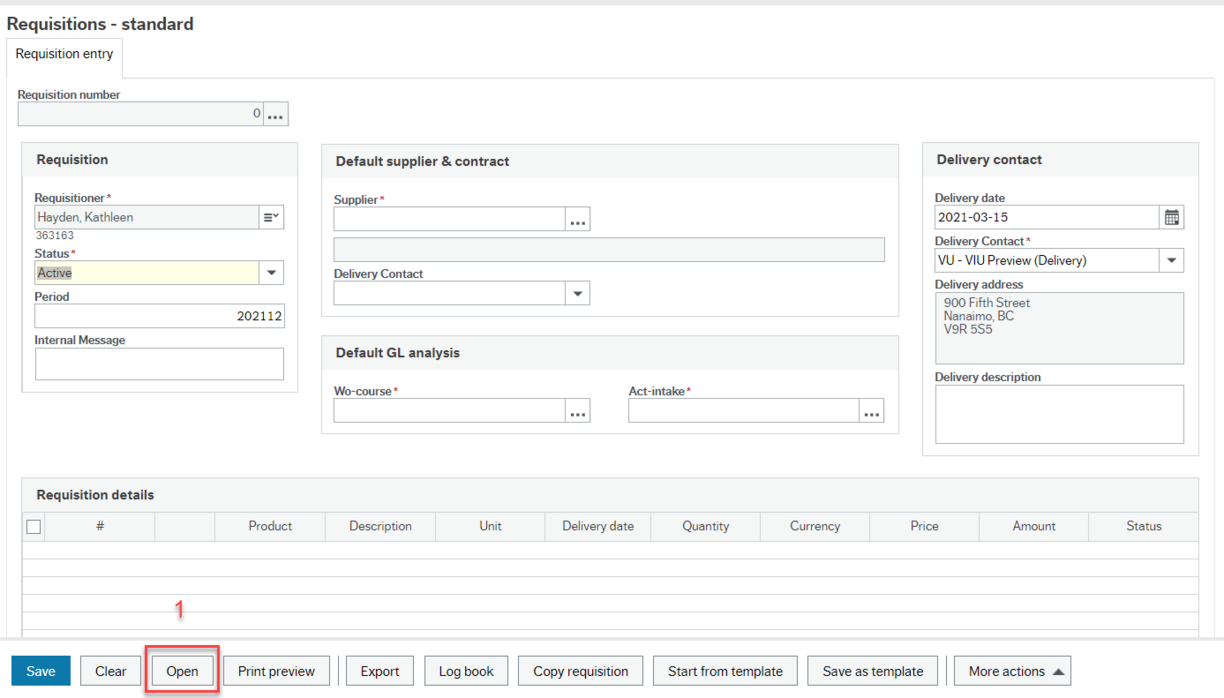Open the Supplier lookup
Image resolution: width=1224 pixels, height=698 pixels.
coord(577,218)
